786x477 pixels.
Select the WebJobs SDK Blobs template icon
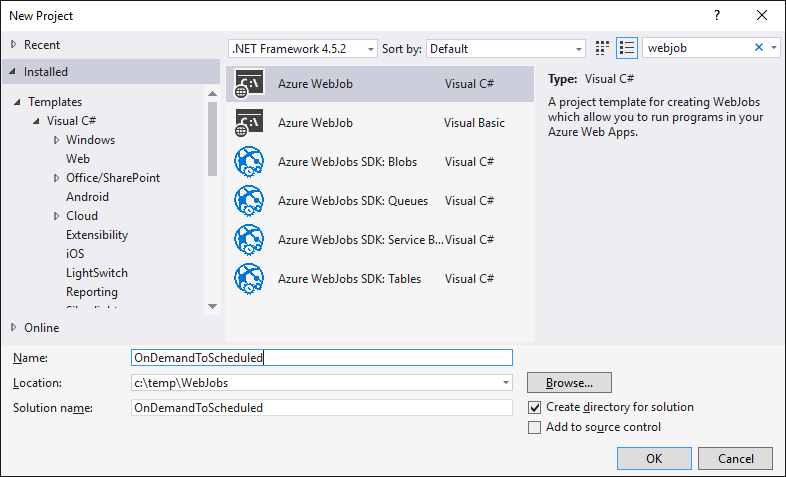pos(249,161)
